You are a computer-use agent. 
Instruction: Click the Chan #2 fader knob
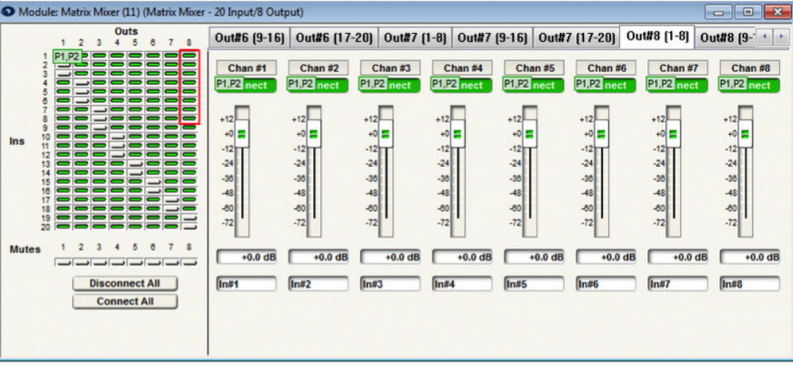click(314, 134)
